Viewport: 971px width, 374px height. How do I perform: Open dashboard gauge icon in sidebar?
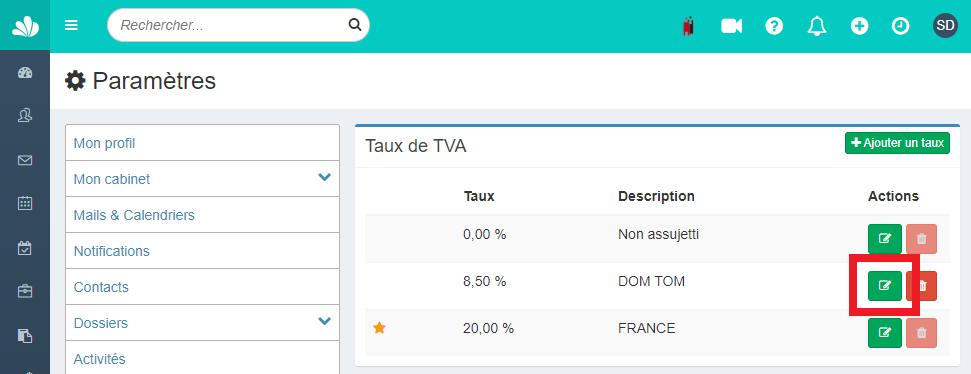click(25, 73)
